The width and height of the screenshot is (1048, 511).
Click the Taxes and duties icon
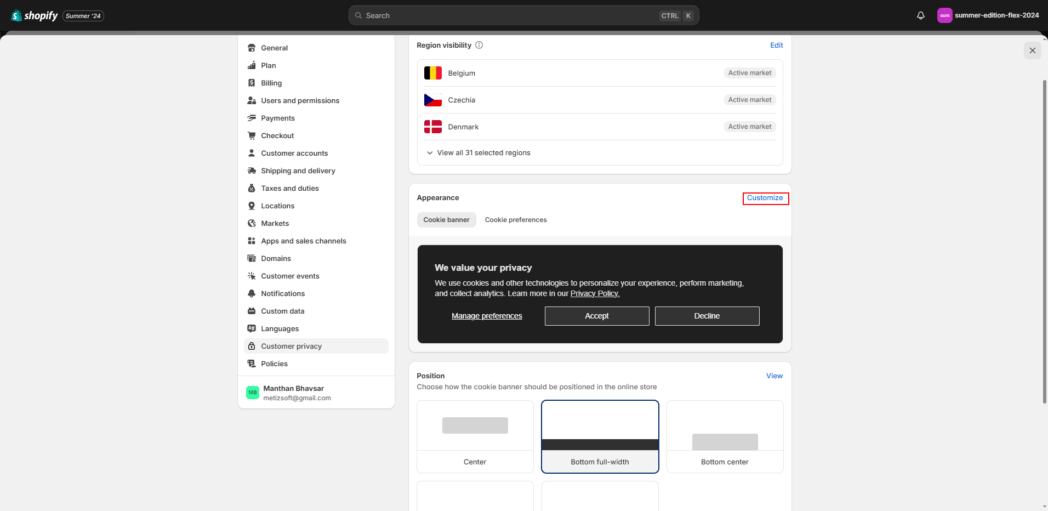[251, 188]
